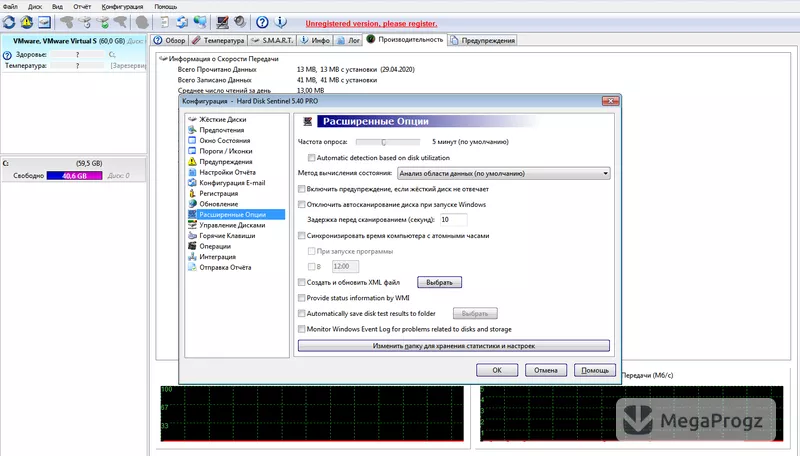Click the fourth greyed disk test toolbar icon
The image size is (800, 456).
click(120, 22)
